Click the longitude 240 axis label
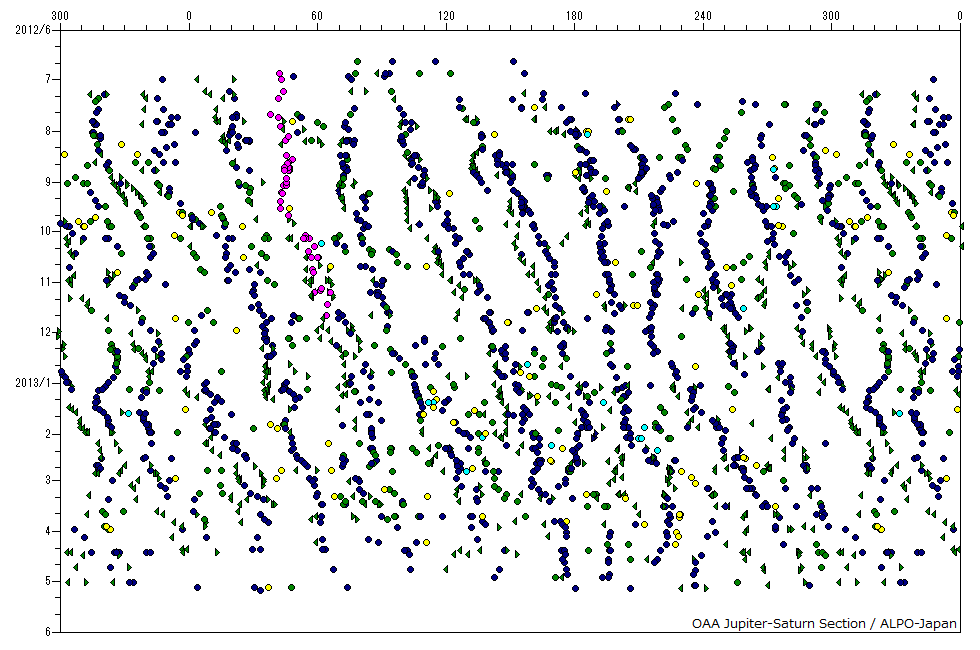 702,16
